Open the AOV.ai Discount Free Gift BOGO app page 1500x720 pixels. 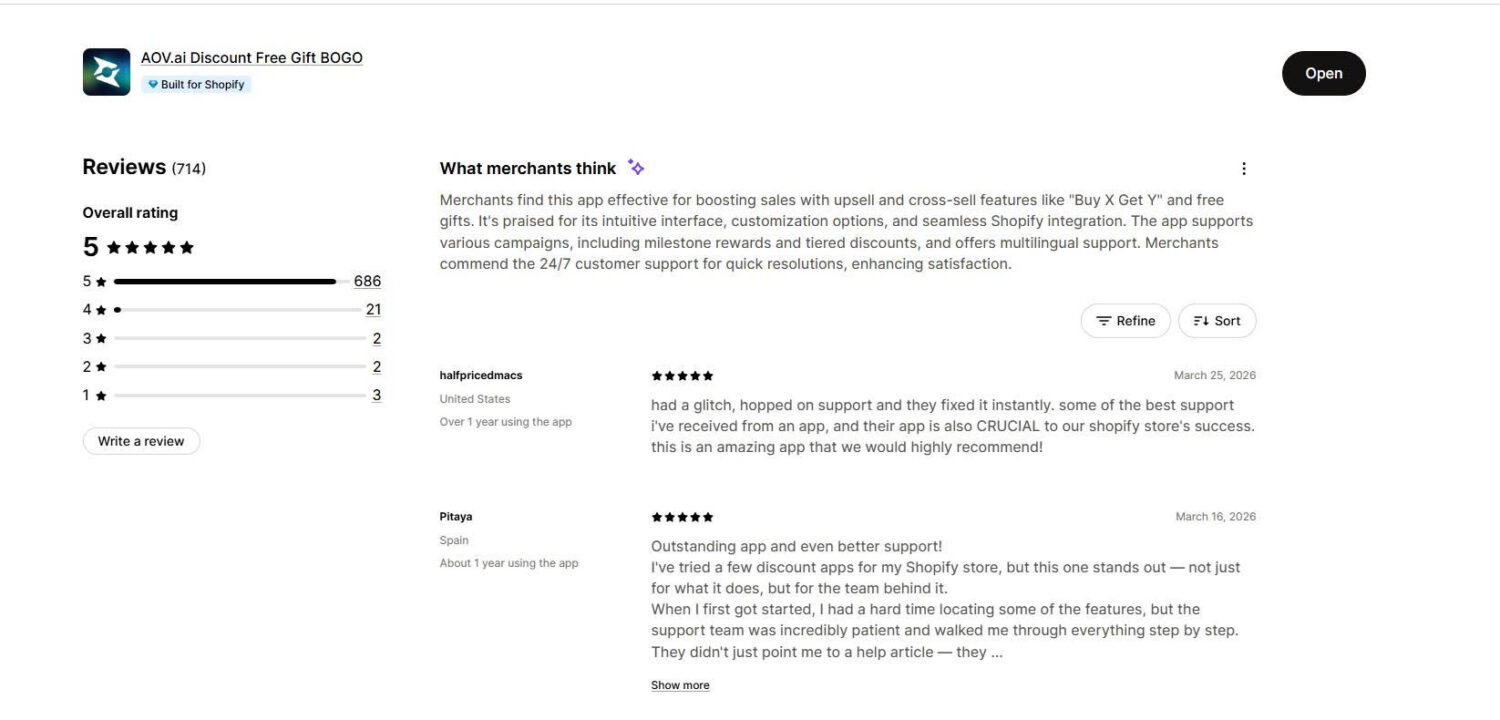coord(251,57)
